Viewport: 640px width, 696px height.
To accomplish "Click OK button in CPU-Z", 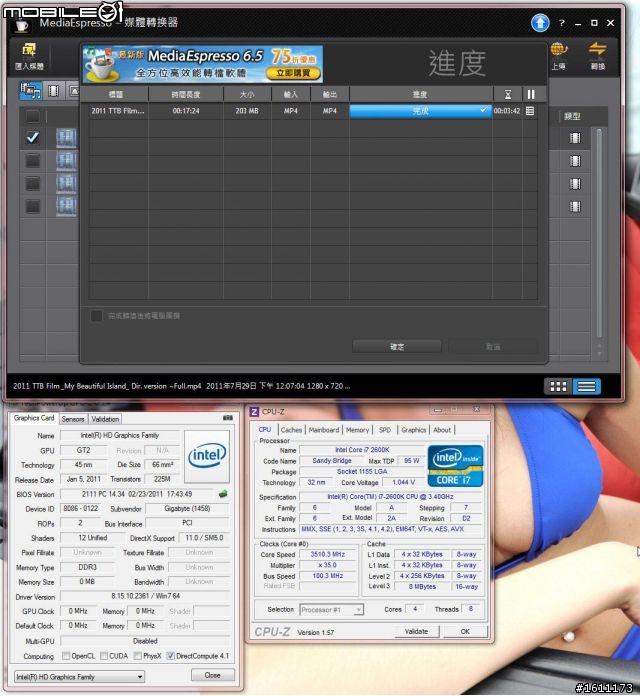I will coord(465,631).
